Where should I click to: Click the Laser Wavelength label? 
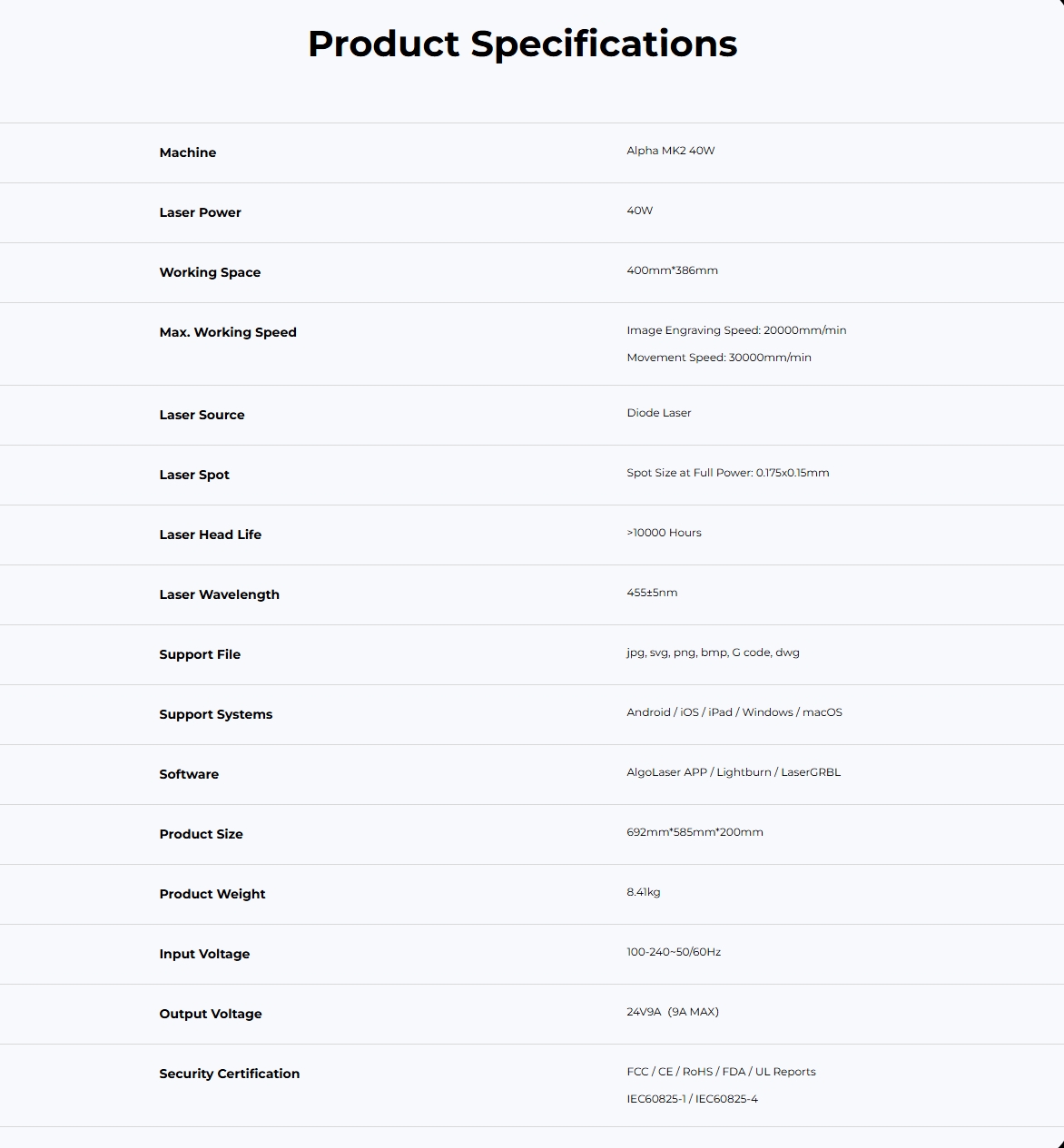[220, 594]
